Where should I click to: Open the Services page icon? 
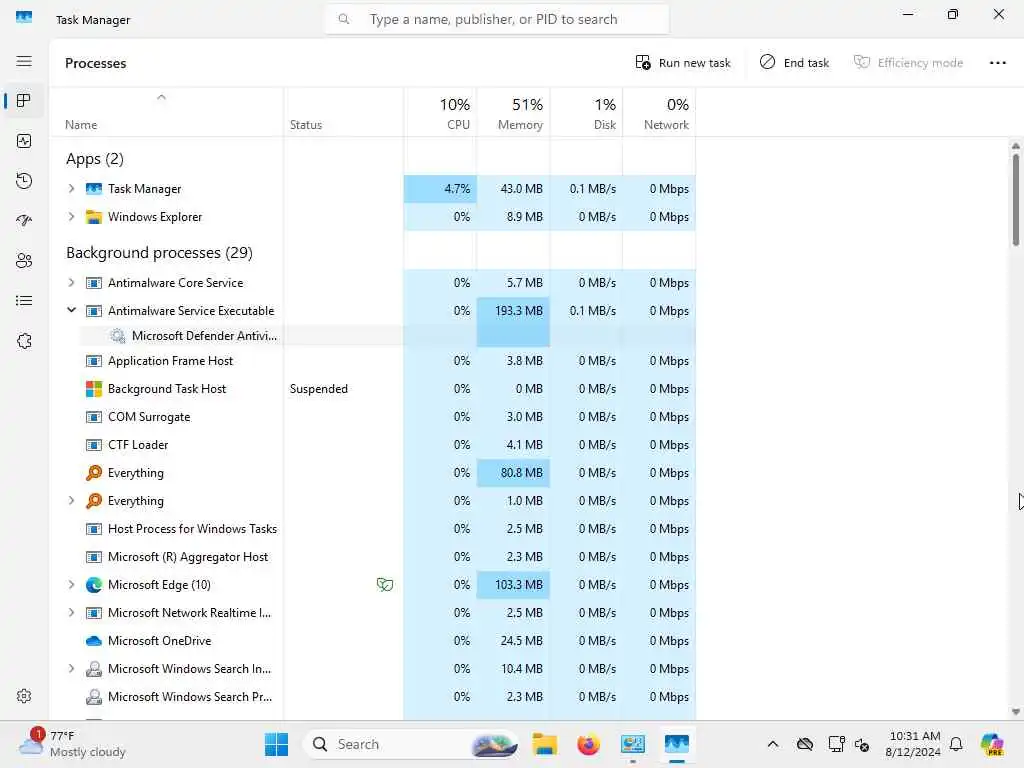pyautogui.click(x=24, y=341)
